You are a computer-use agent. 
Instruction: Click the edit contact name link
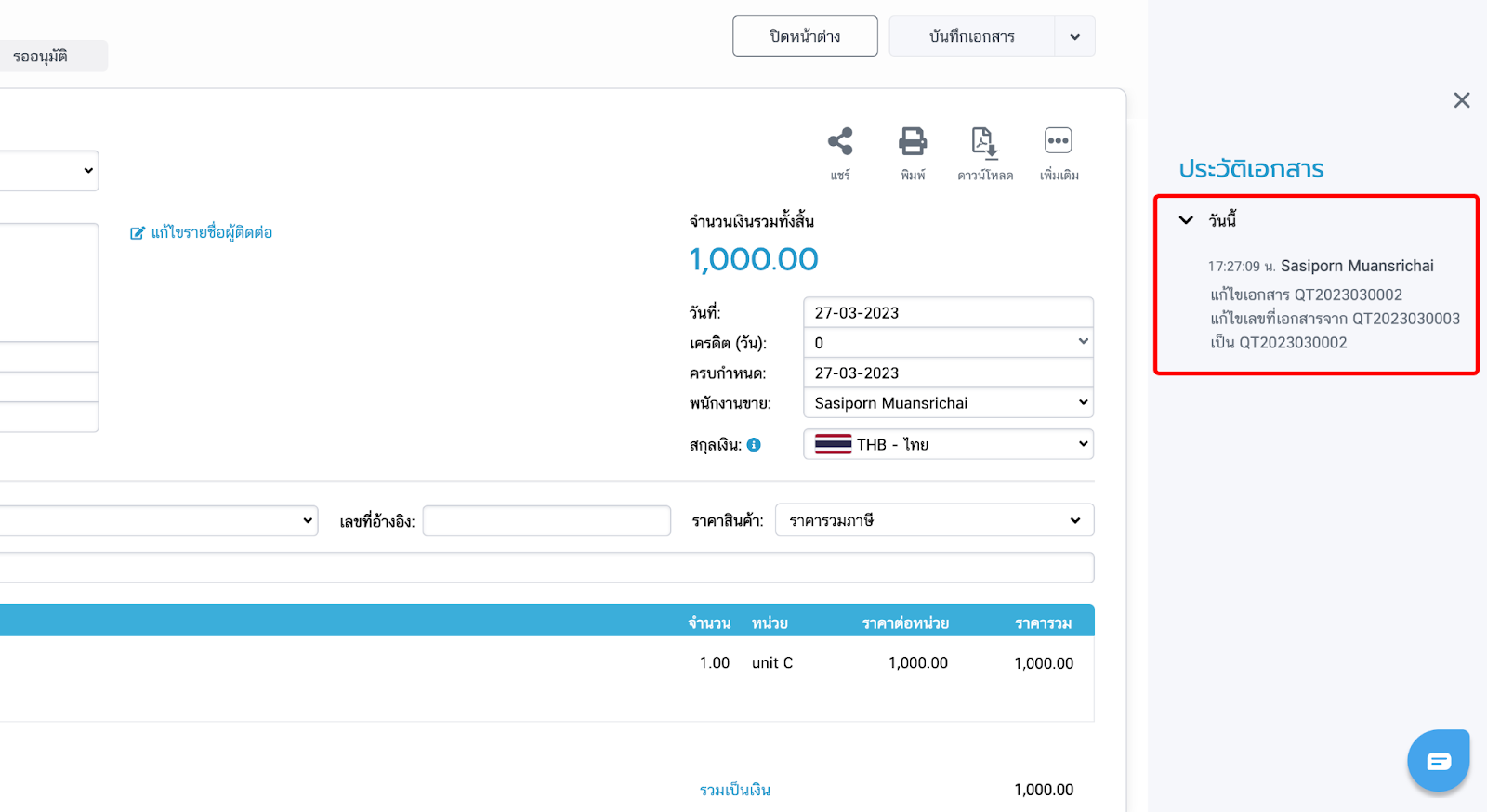pos(202,232)
